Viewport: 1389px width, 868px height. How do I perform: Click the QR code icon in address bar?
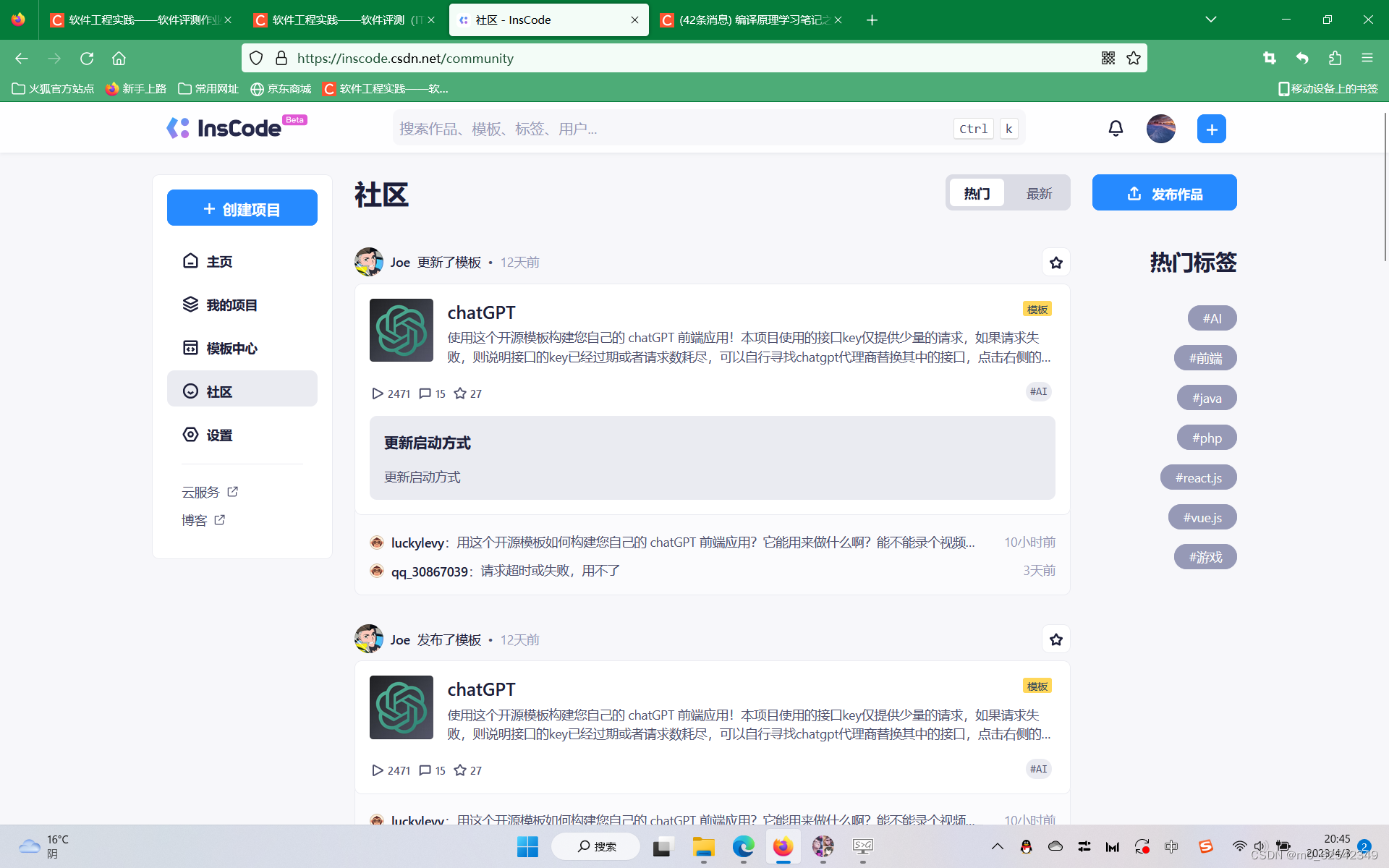[1108, 58]
